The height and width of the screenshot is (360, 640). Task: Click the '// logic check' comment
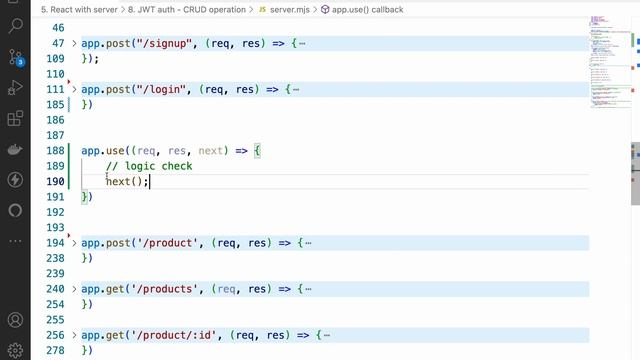click(x=149, y=166)
